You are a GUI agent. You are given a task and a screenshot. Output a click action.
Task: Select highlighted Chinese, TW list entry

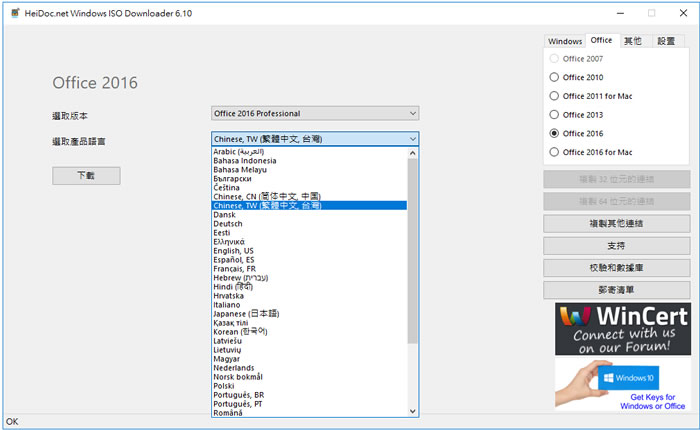(309, 205)
